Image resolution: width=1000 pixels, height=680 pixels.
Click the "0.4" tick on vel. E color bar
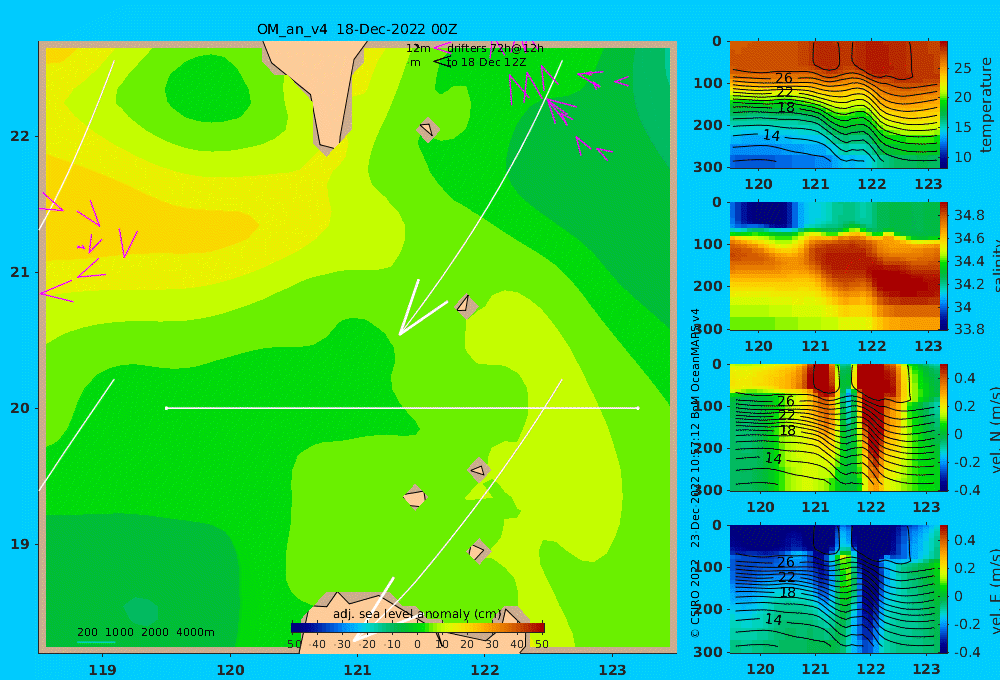tap(965, 540)
